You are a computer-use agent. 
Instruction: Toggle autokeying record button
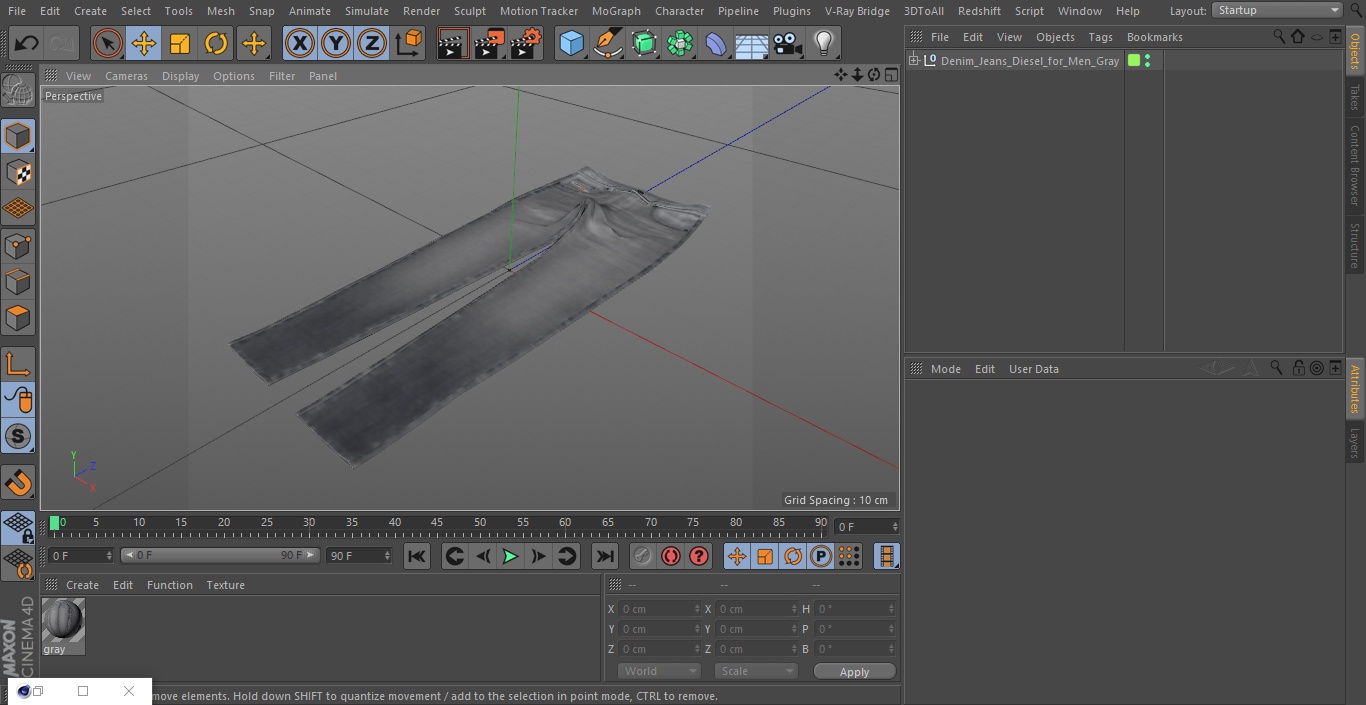click(x=671, y=556)
